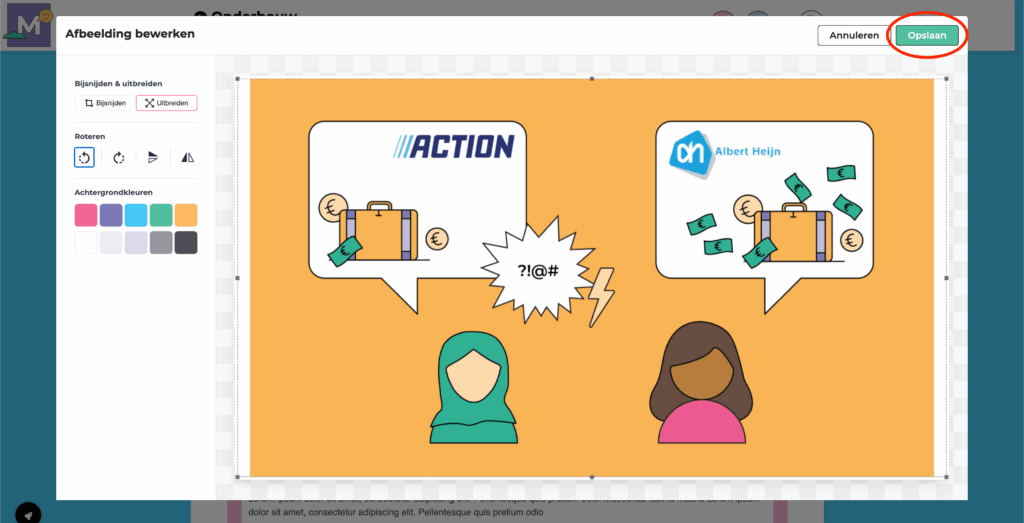
Task: Click the top-middle resize handle
Action: [592, 79]
